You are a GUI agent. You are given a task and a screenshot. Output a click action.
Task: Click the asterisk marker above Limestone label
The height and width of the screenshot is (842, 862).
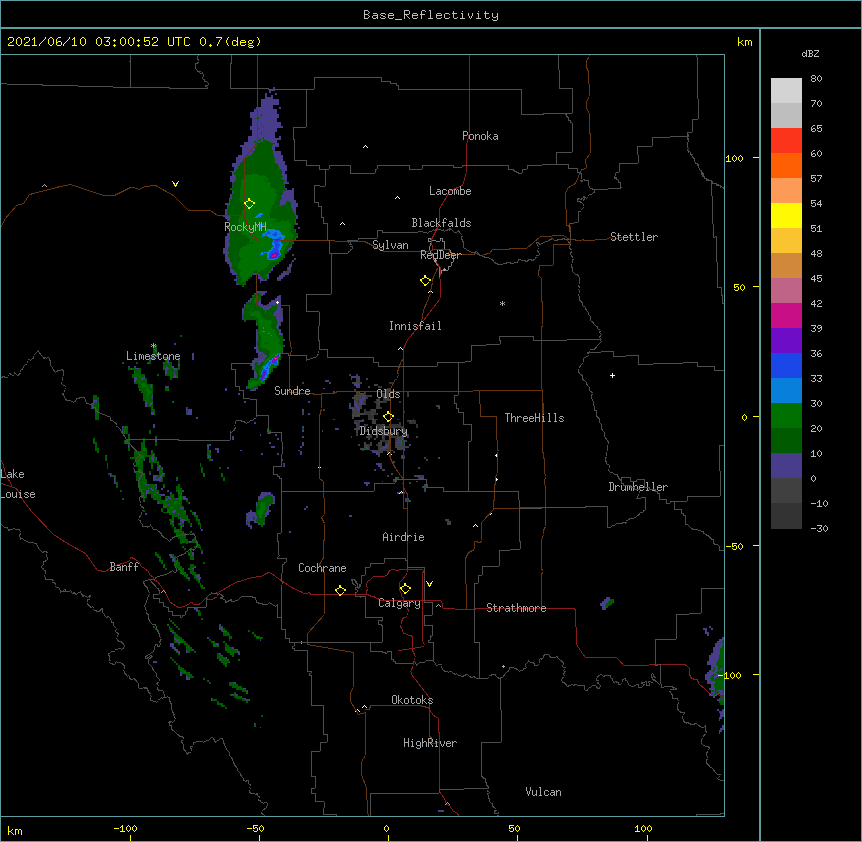[153, 346]
